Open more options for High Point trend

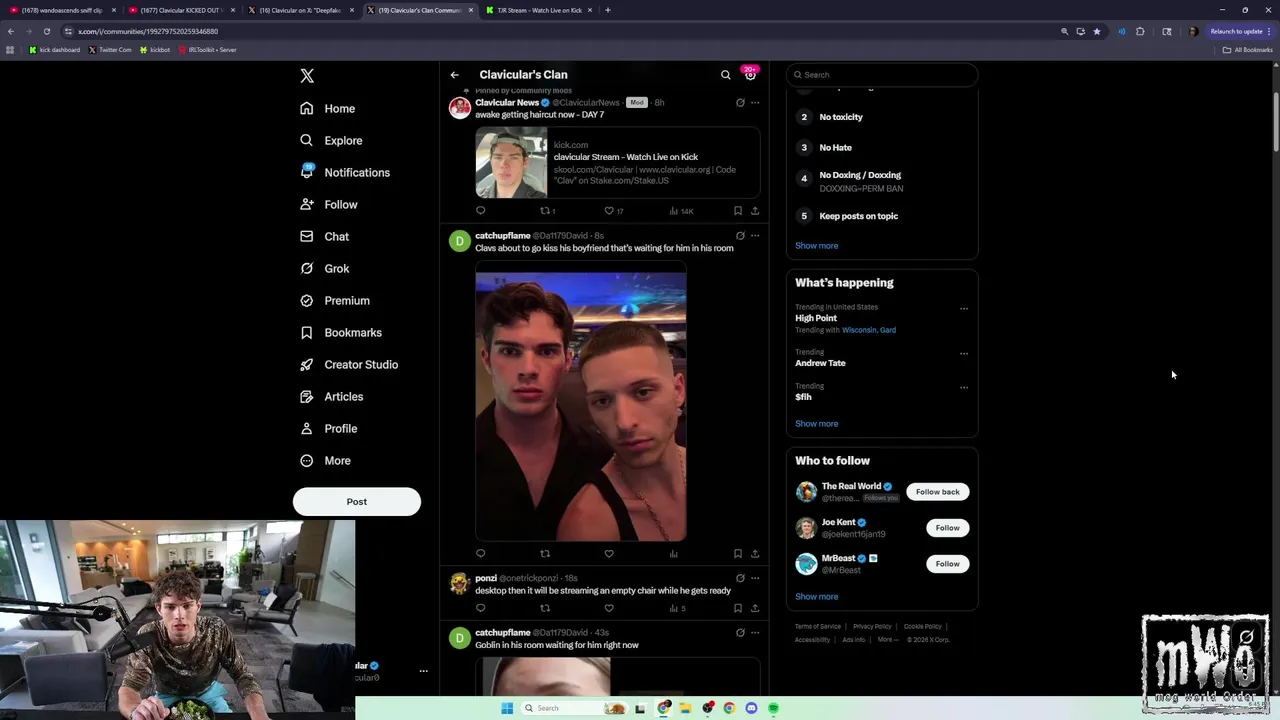coord(964,308)
